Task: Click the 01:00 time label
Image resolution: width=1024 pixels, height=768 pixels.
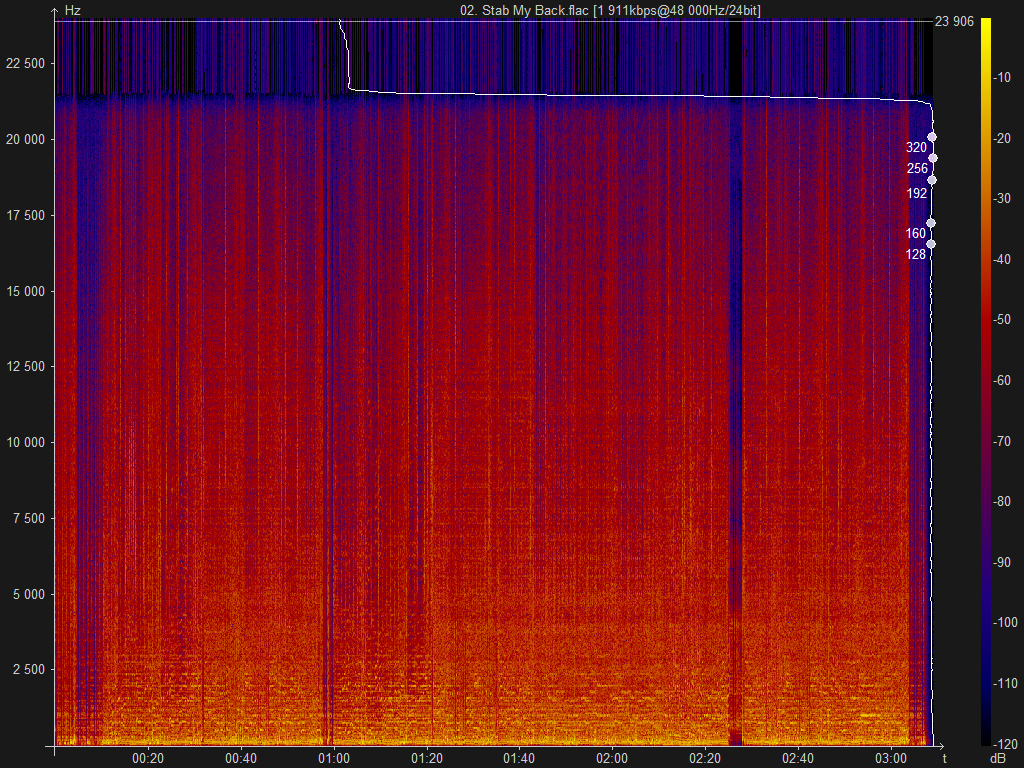Action: [334, 758]
